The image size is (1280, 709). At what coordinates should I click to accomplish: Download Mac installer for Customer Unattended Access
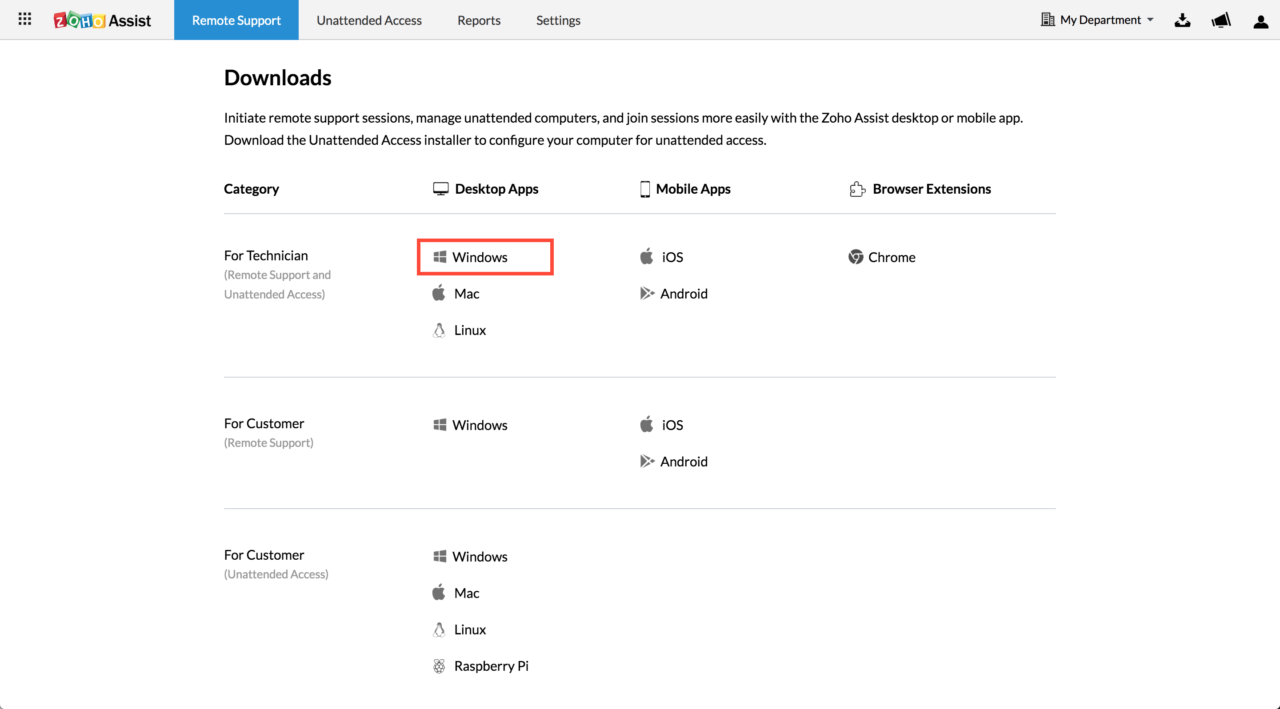pos(466,593)
